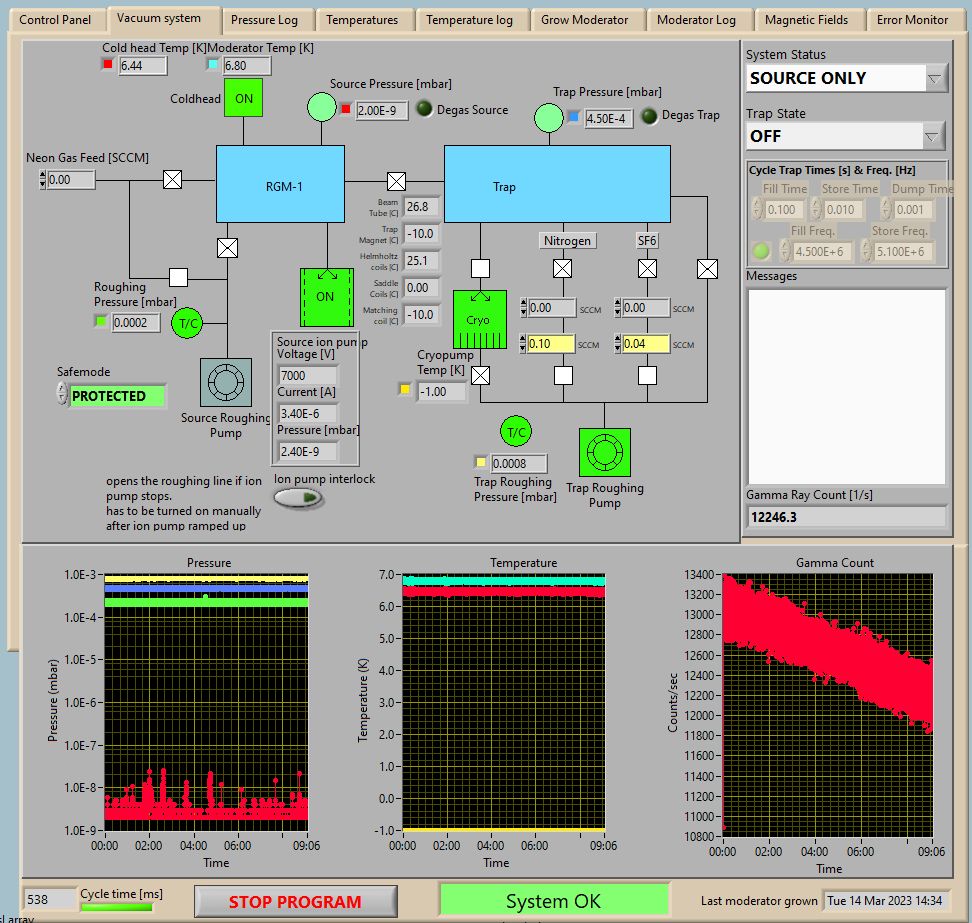Click the Nitrogen line valve

click(563, 268)
